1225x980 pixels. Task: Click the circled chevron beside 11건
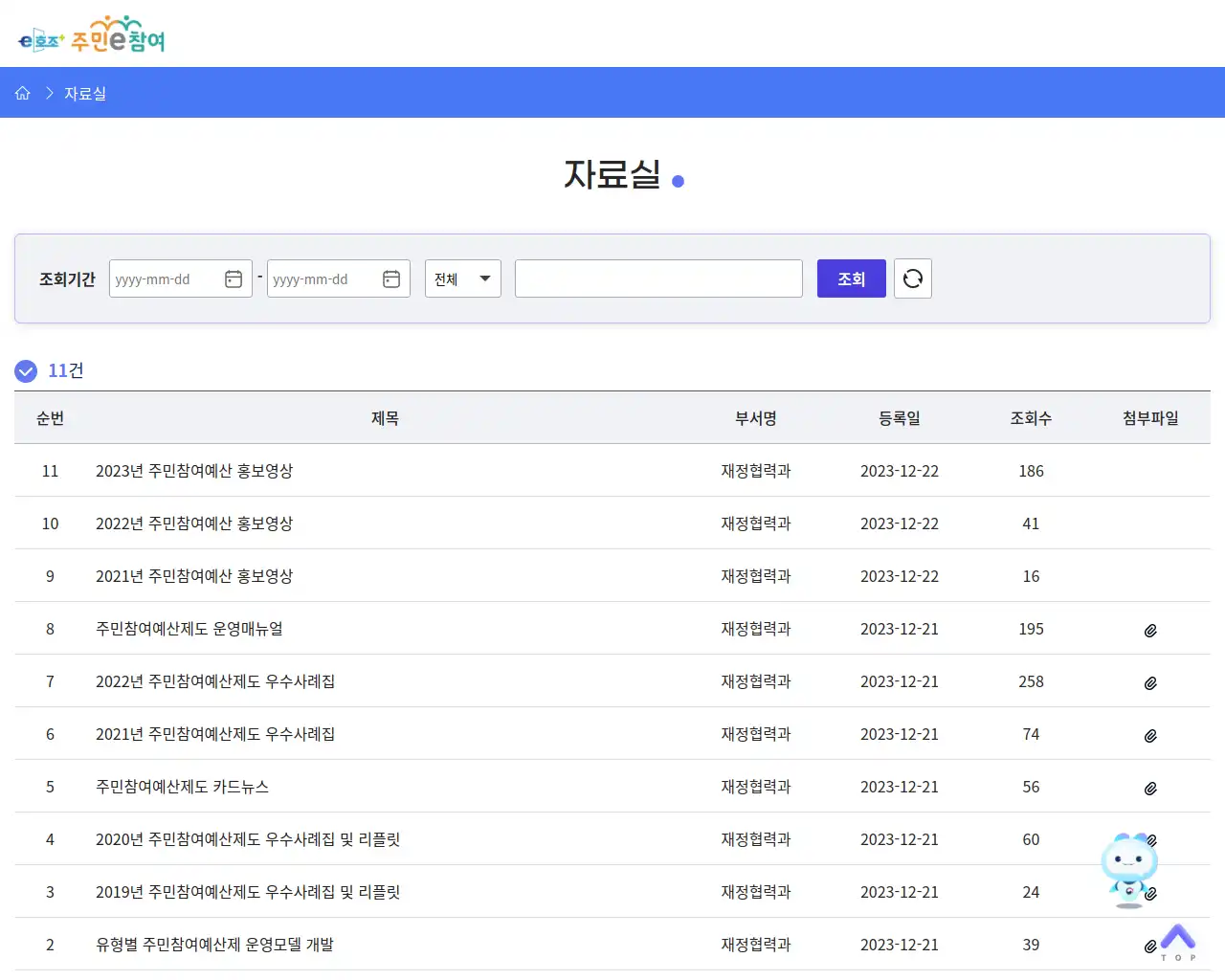[26, 371]
